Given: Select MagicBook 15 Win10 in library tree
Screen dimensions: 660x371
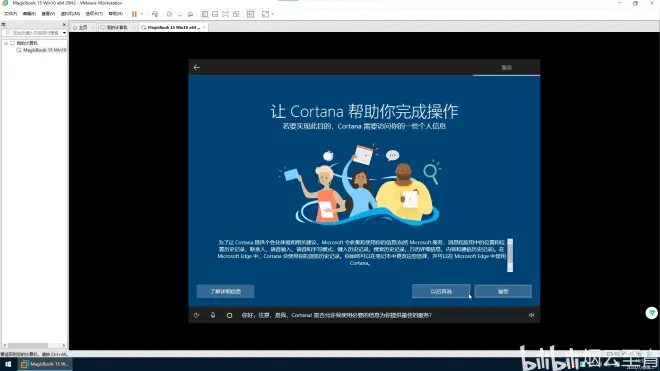Looking at the screenshot, I should point(41,50).
